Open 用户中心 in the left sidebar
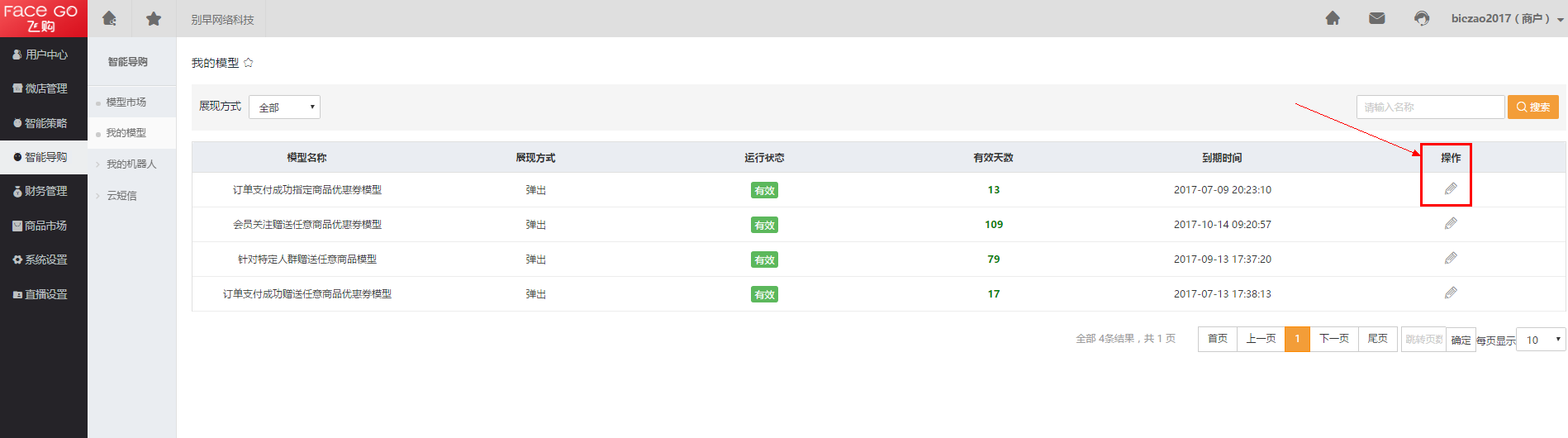 pyautogui.click(x=45, y=55)
